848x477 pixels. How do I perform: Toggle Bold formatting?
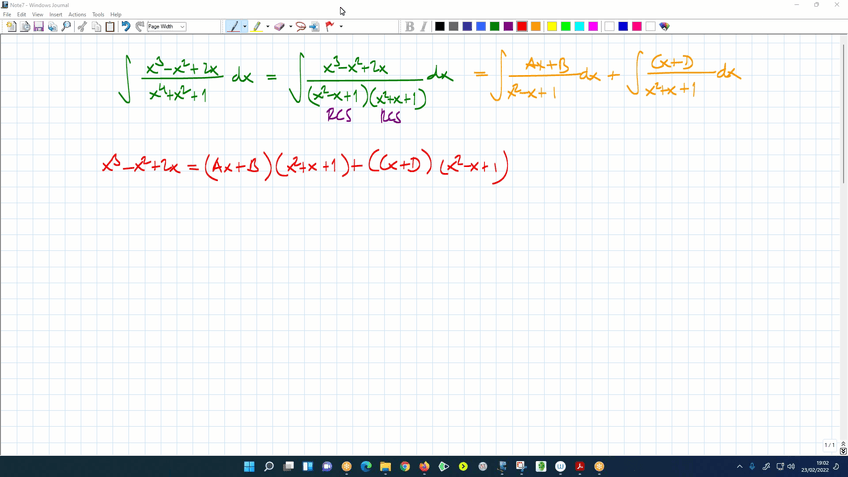click(x=409, y=27)
